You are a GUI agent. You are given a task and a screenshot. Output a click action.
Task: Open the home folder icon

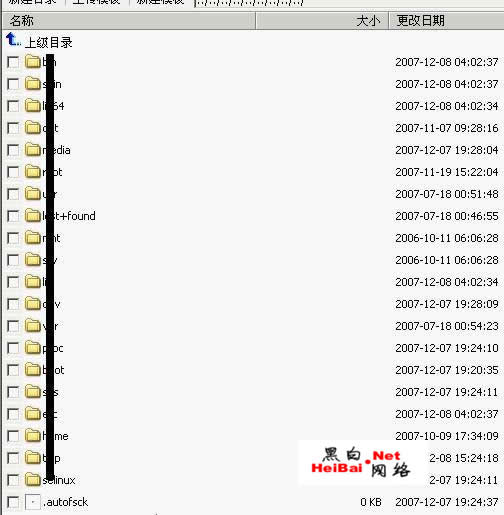[x=33, y=436]
